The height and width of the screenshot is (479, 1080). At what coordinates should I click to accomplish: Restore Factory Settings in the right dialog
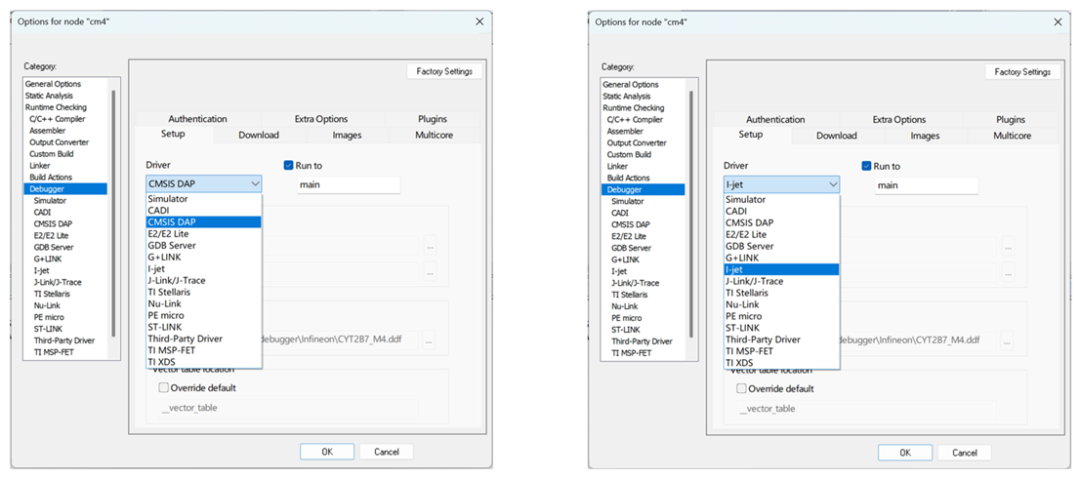(1023, 72)
